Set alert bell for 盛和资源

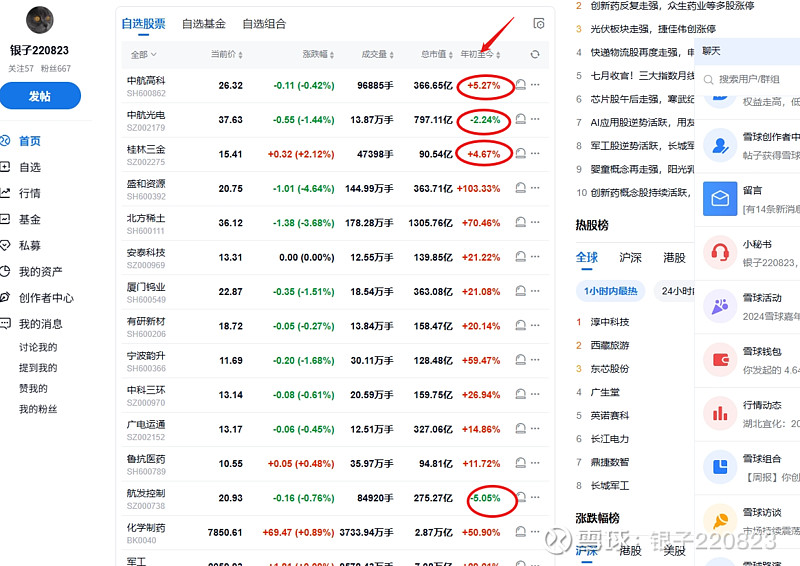[520, 188]
